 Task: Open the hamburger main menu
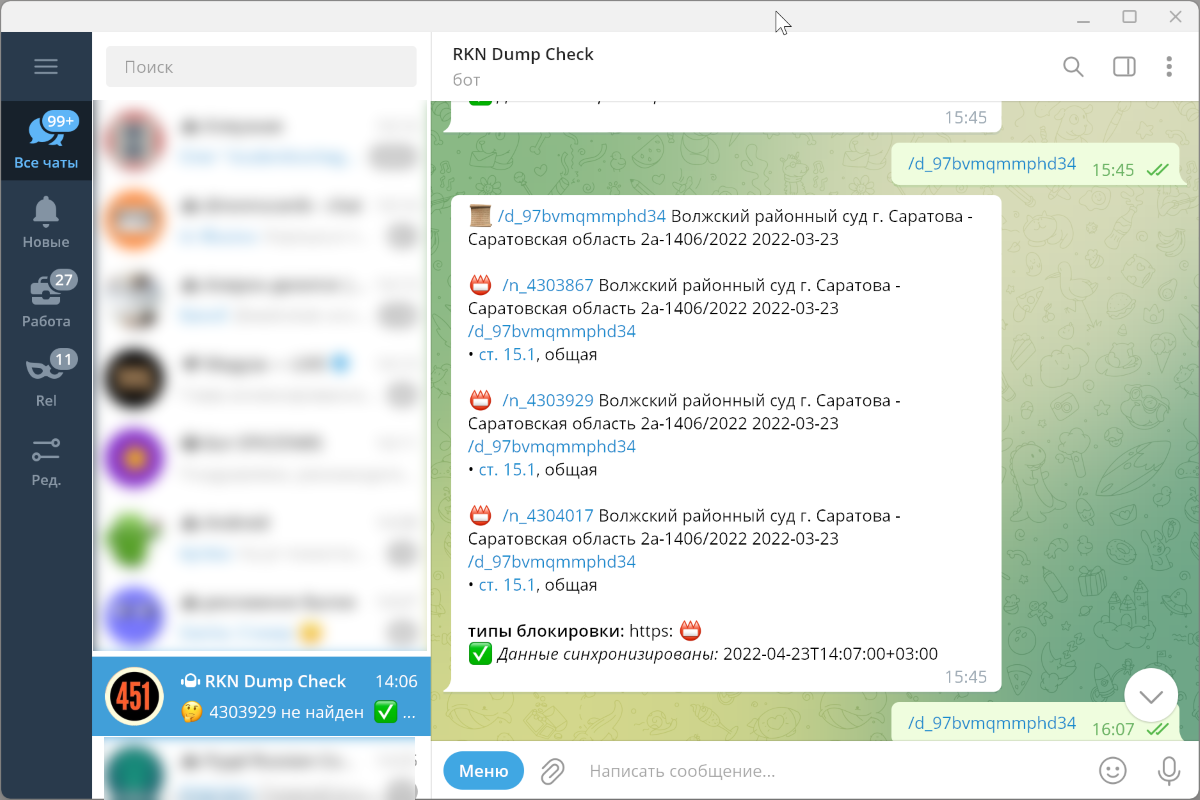46,67
